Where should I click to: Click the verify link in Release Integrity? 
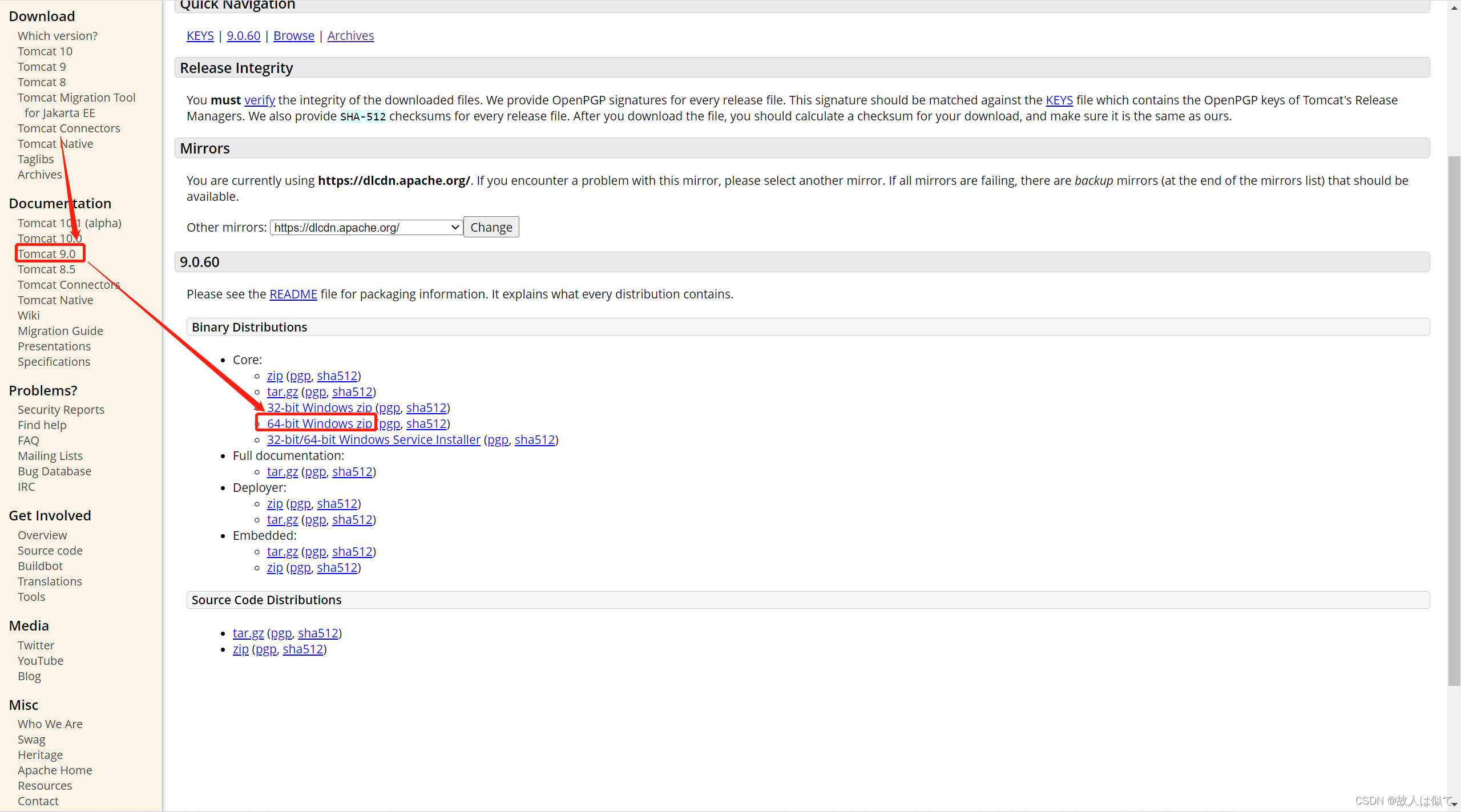(260, 100)
